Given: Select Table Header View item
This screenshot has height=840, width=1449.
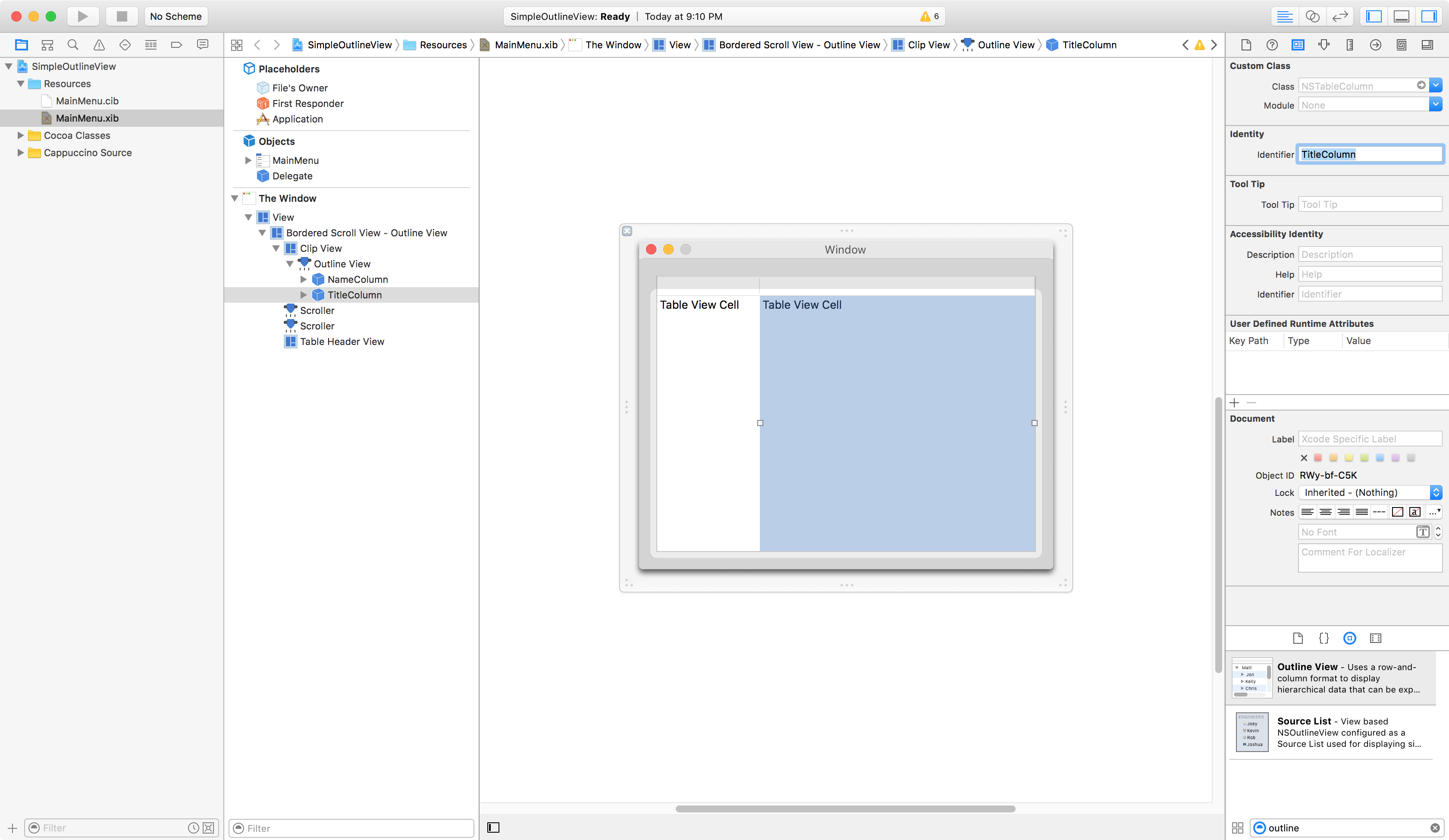Looking at the screenshot, I should (x=342, y=341).
